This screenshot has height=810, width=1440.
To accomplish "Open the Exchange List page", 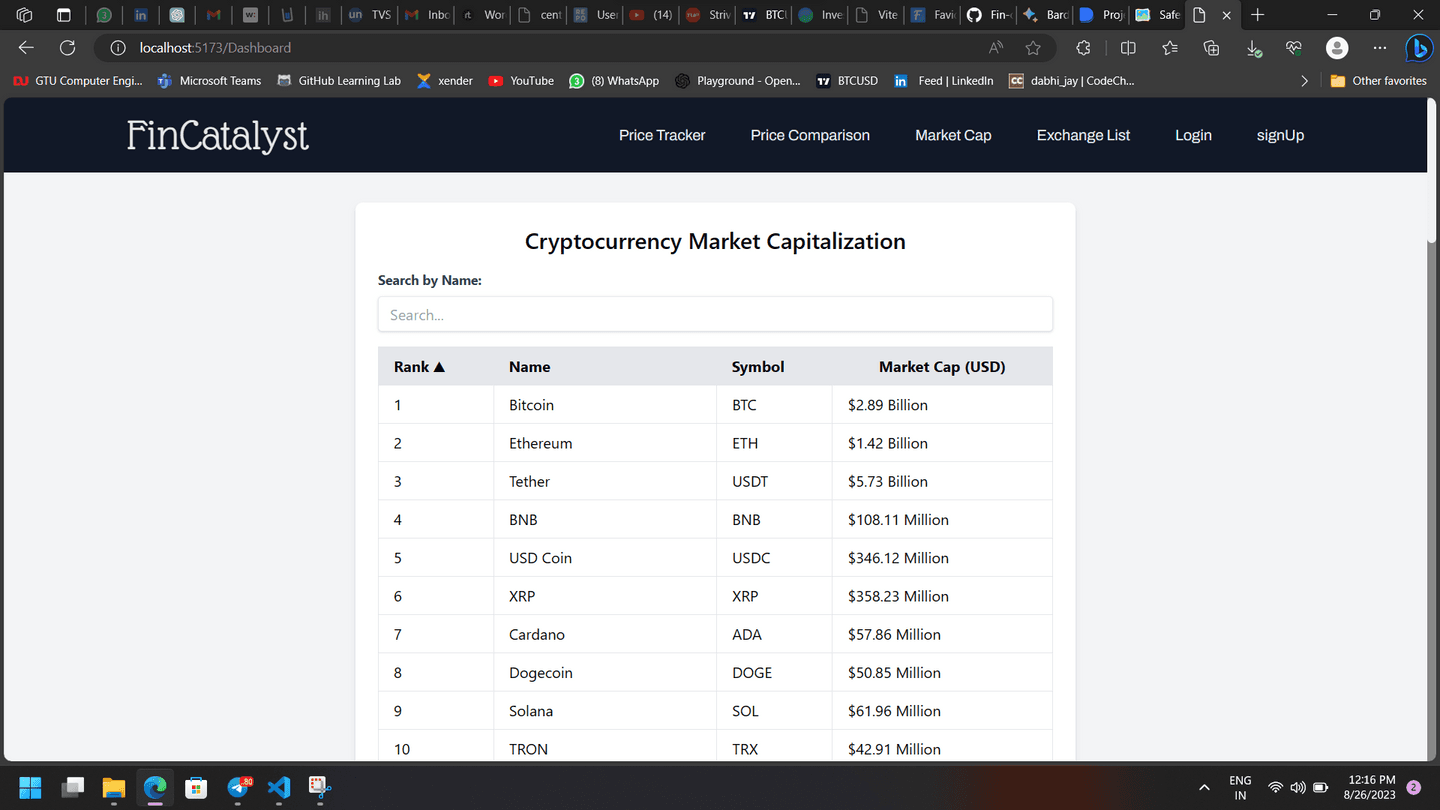I will [1083, 135].
